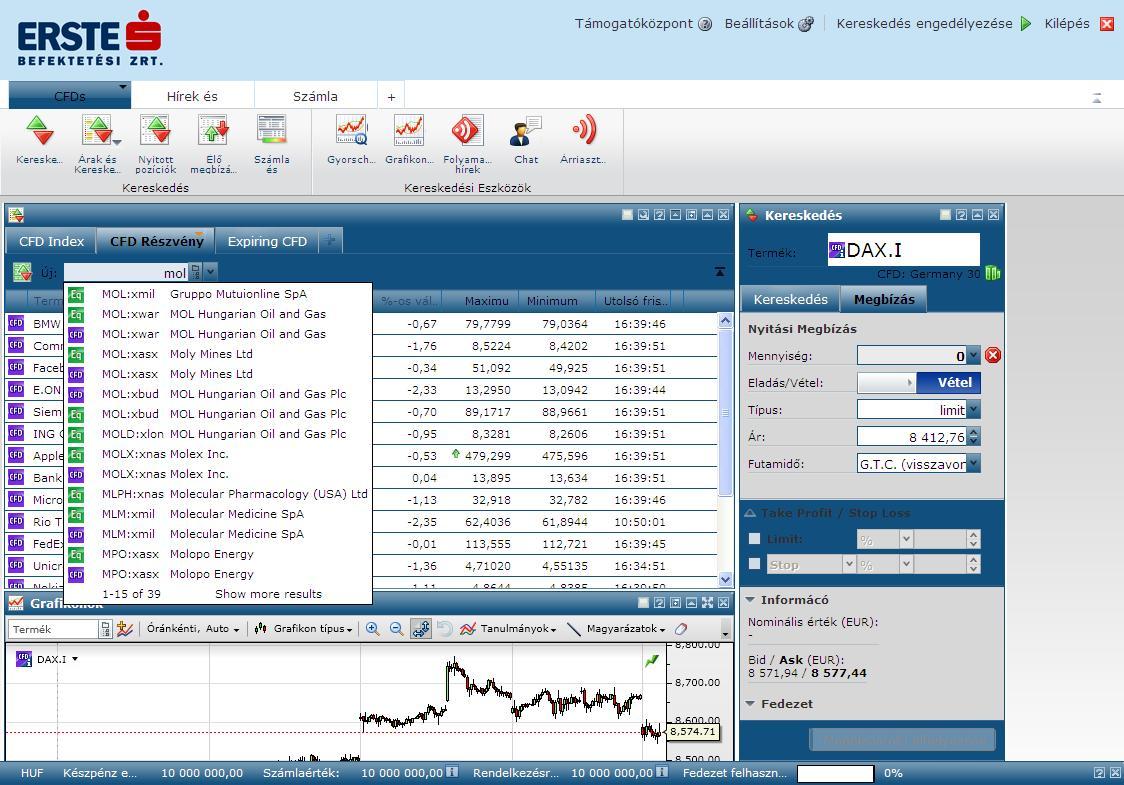Image resolution: width=1124 pixels, height=785 pixels.
Task: Clear the quantity with the red X icon
Action: point(993,356)
